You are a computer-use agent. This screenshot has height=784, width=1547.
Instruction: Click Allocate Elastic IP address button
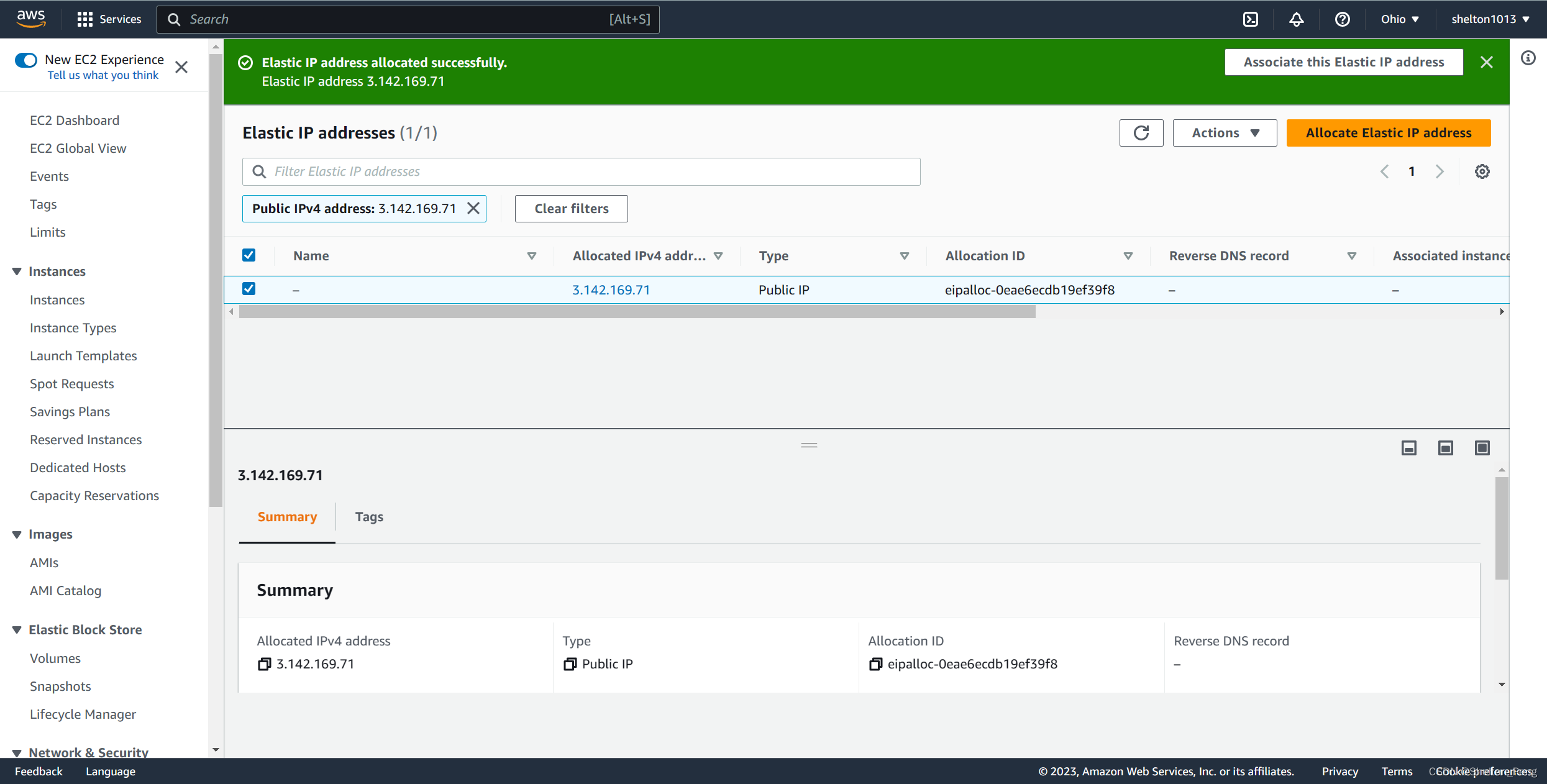pos(1389,133)
